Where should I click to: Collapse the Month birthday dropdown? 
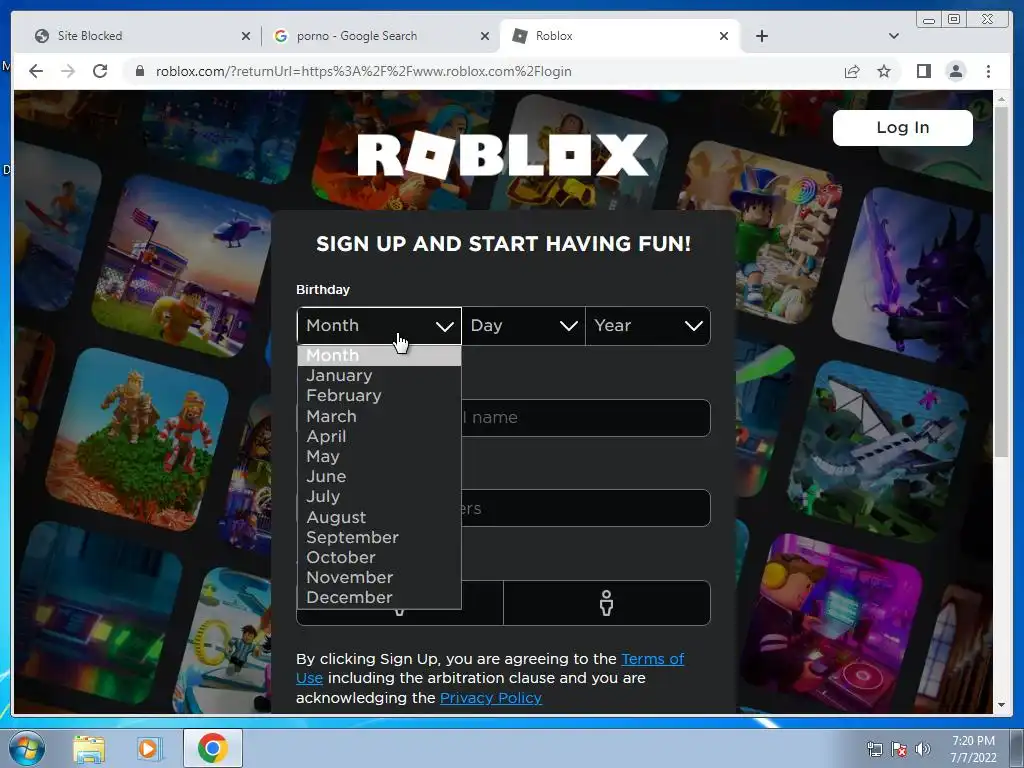pos(379,326)
